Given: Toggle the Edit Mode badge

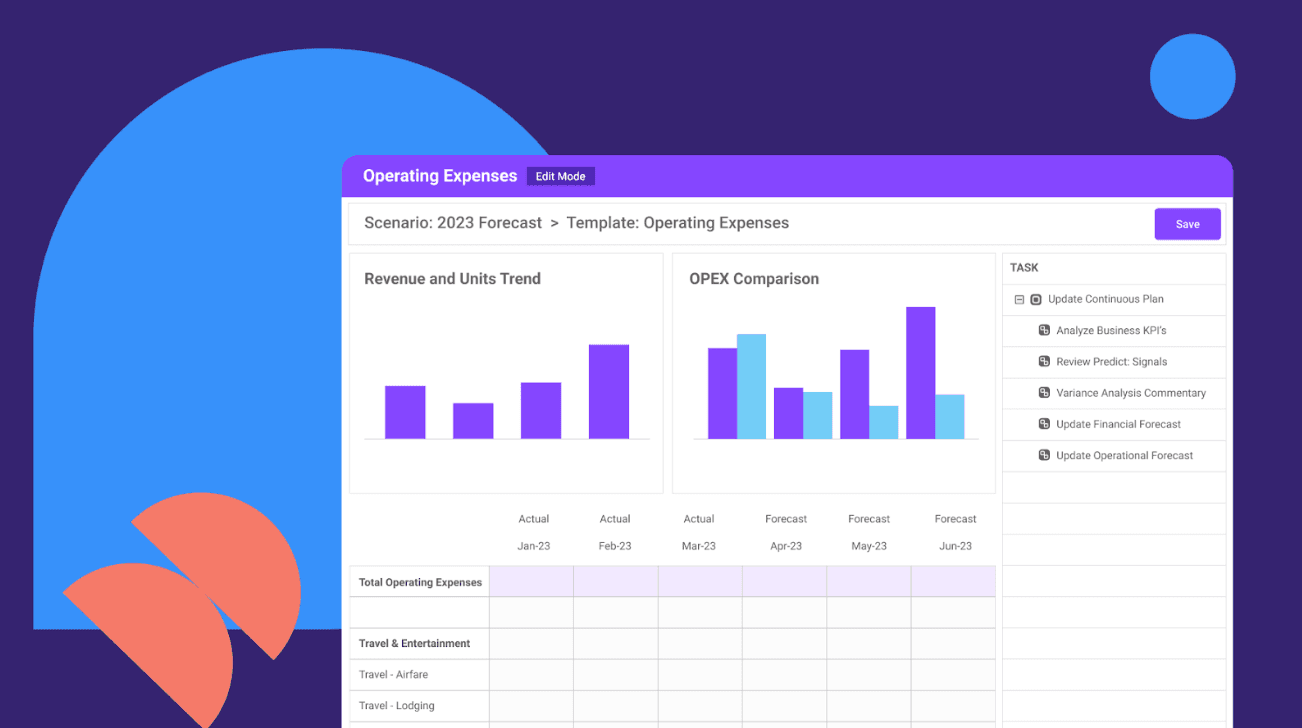Looking at the screenshot, I should pyautogui.click(x=560, y=176).
